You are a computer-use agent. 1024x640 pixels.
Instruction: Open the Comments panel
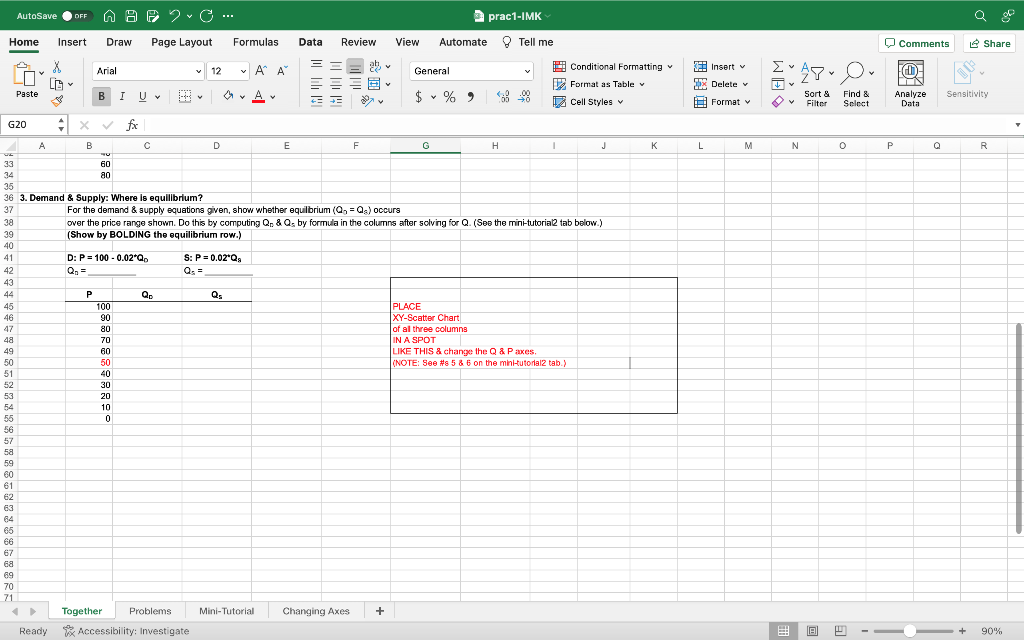(916, 43)
